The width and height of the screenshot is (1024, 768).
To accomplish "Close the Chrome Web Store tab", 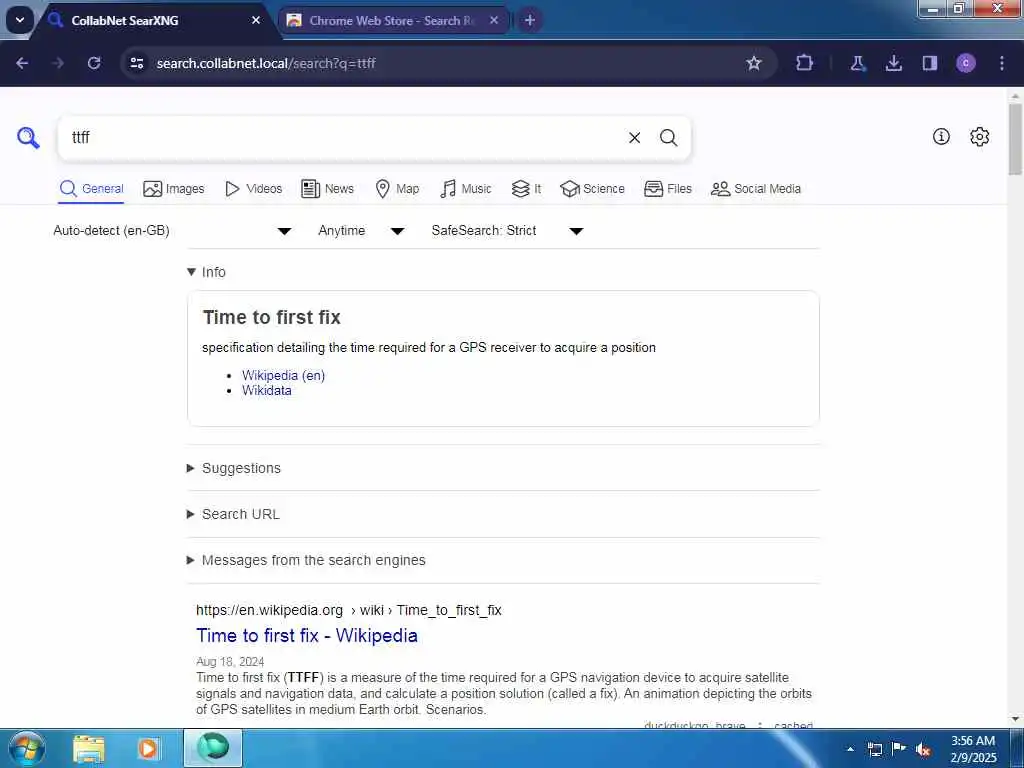I will [x=494, y=20].
